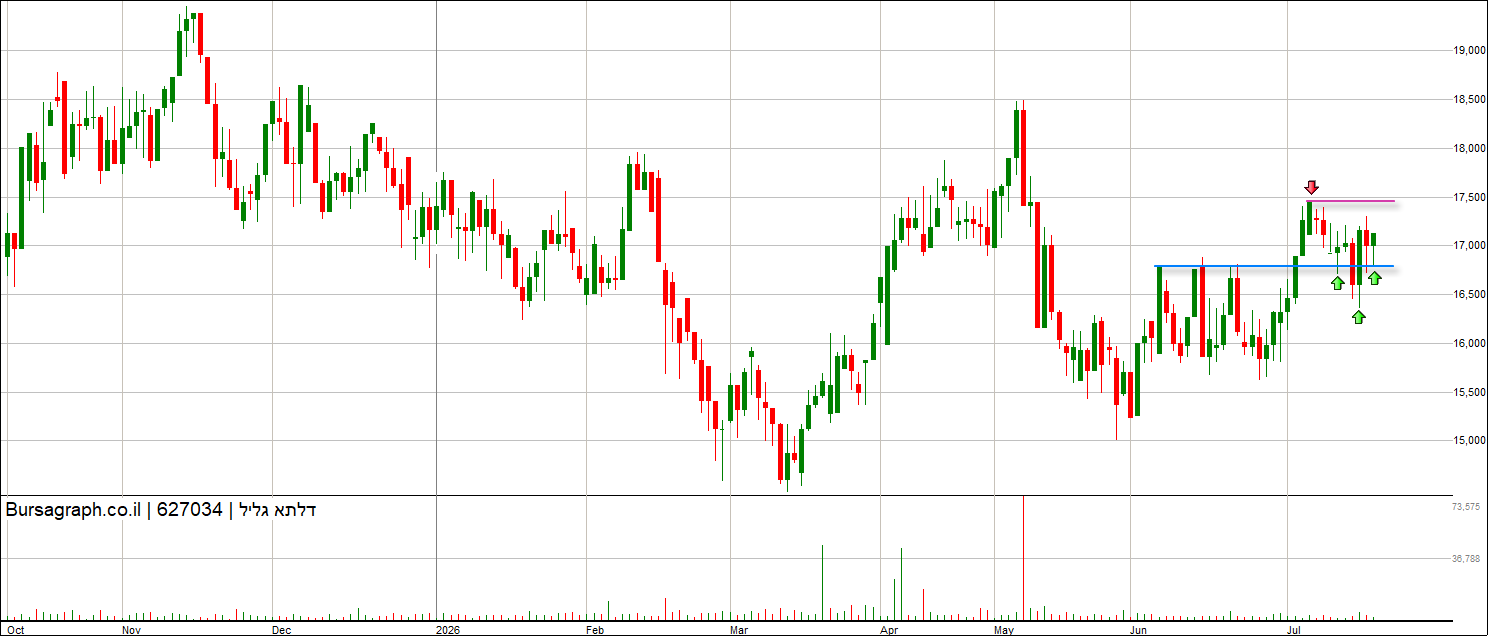Select the green arrow nearest the last candle
This screenshot has height=636, width=1488.
tap(1375, 278)
